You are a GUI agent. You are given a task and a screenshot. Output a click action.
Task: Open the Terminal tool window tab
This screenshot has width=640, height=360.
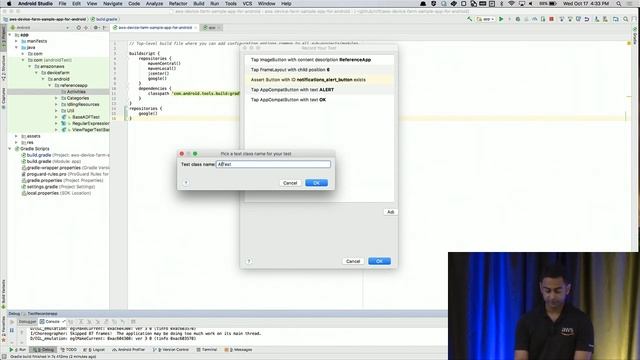click(x=207, y=350)
